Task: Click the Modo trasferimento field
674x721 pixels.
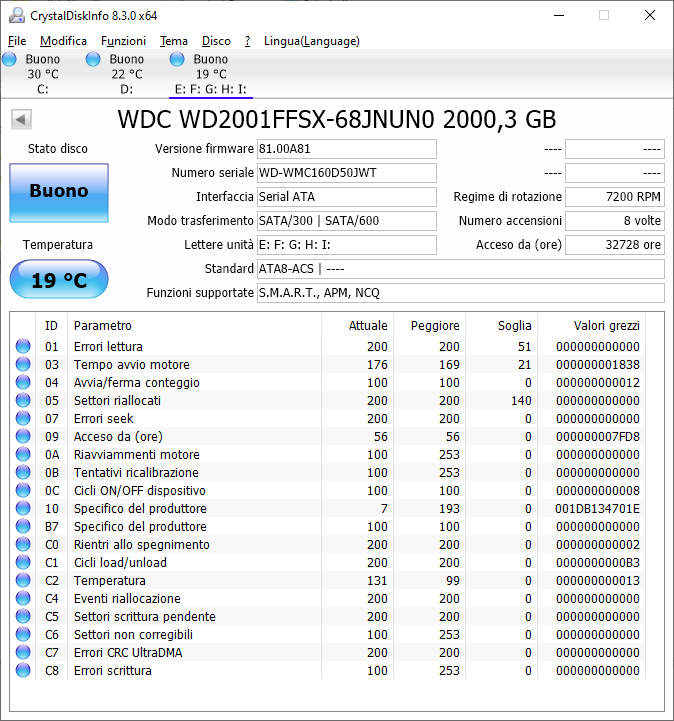Action: coord(347,221)
